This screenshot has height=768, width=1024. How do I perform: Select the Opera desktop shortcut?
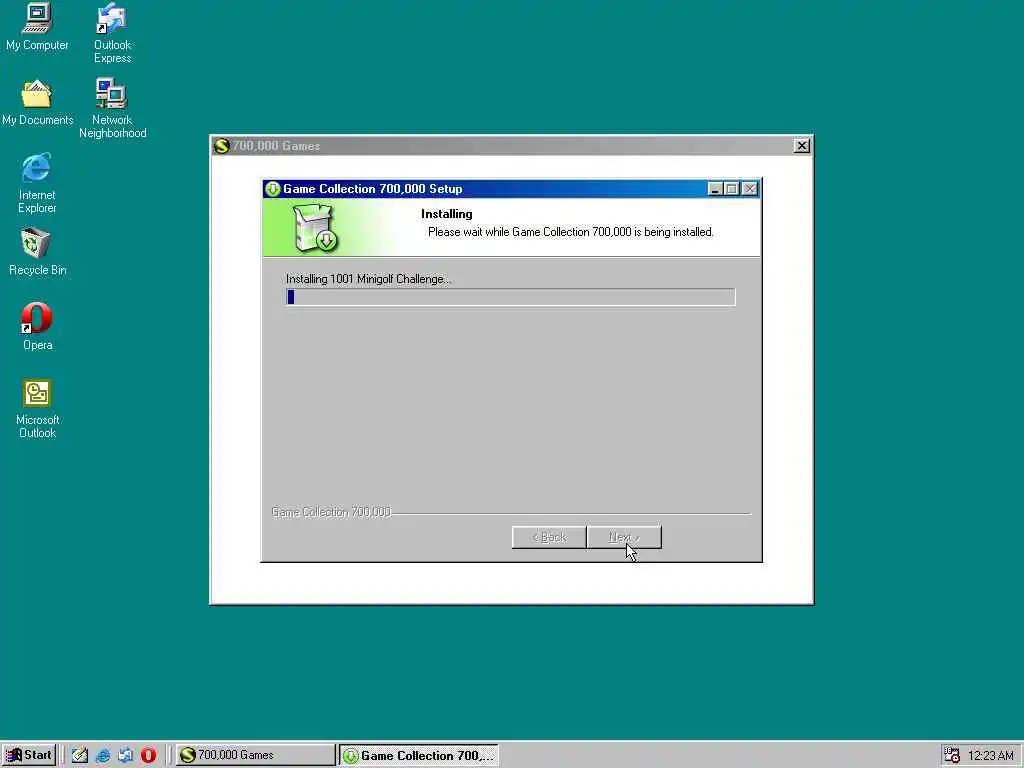pos(37,326)
